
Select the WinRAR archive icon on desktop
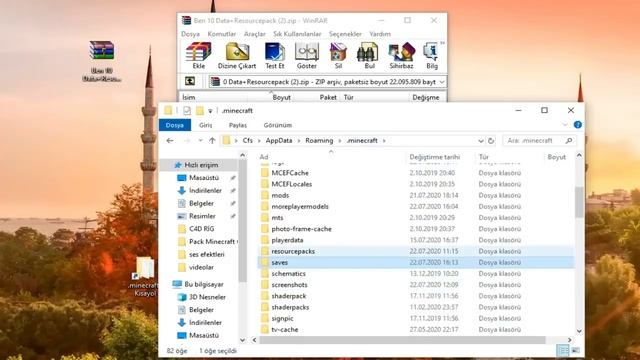pos(102,61)
